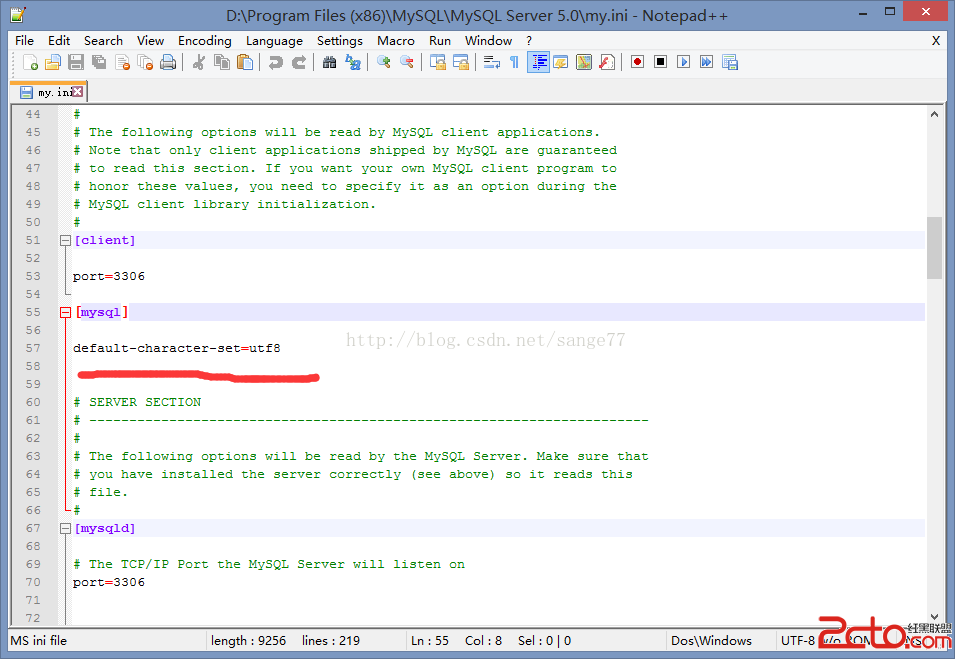
Task: Click the Save All icon
Action: pos(99,62)
